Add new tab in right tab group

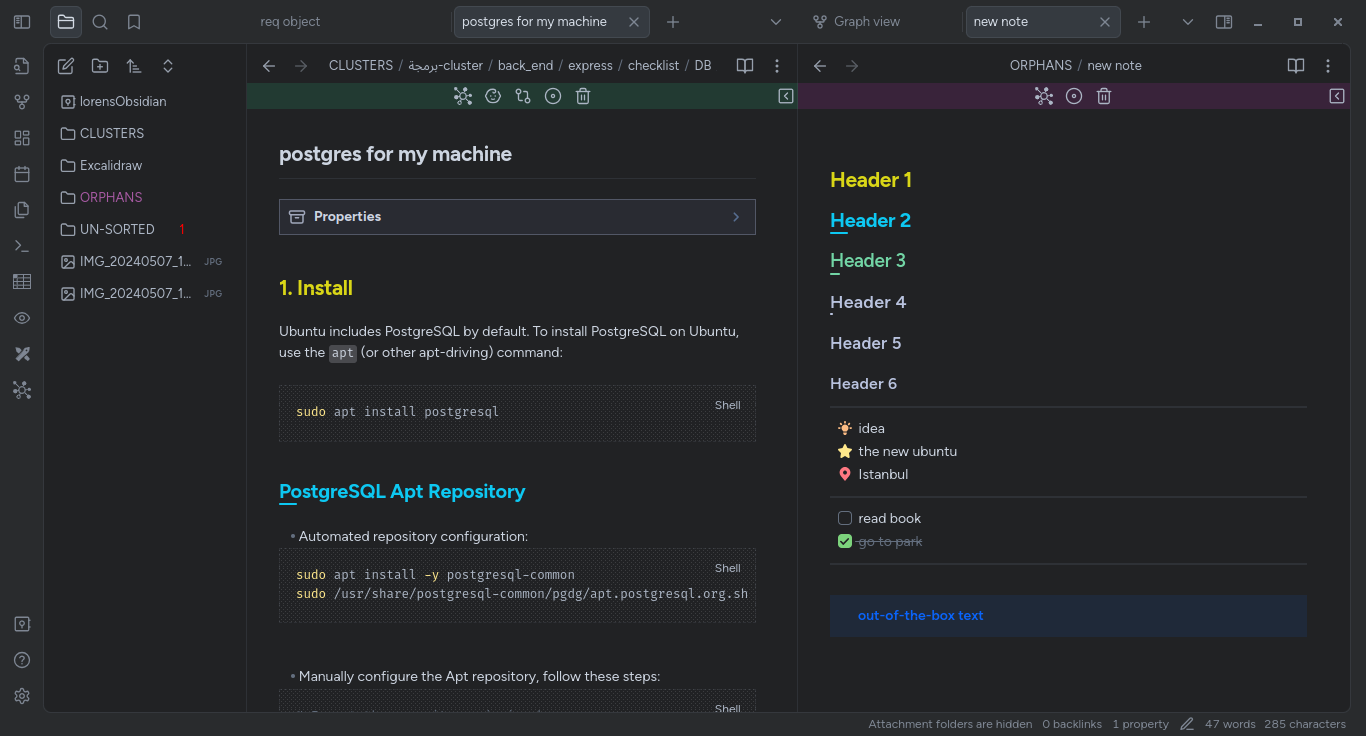pos(1144,22)
